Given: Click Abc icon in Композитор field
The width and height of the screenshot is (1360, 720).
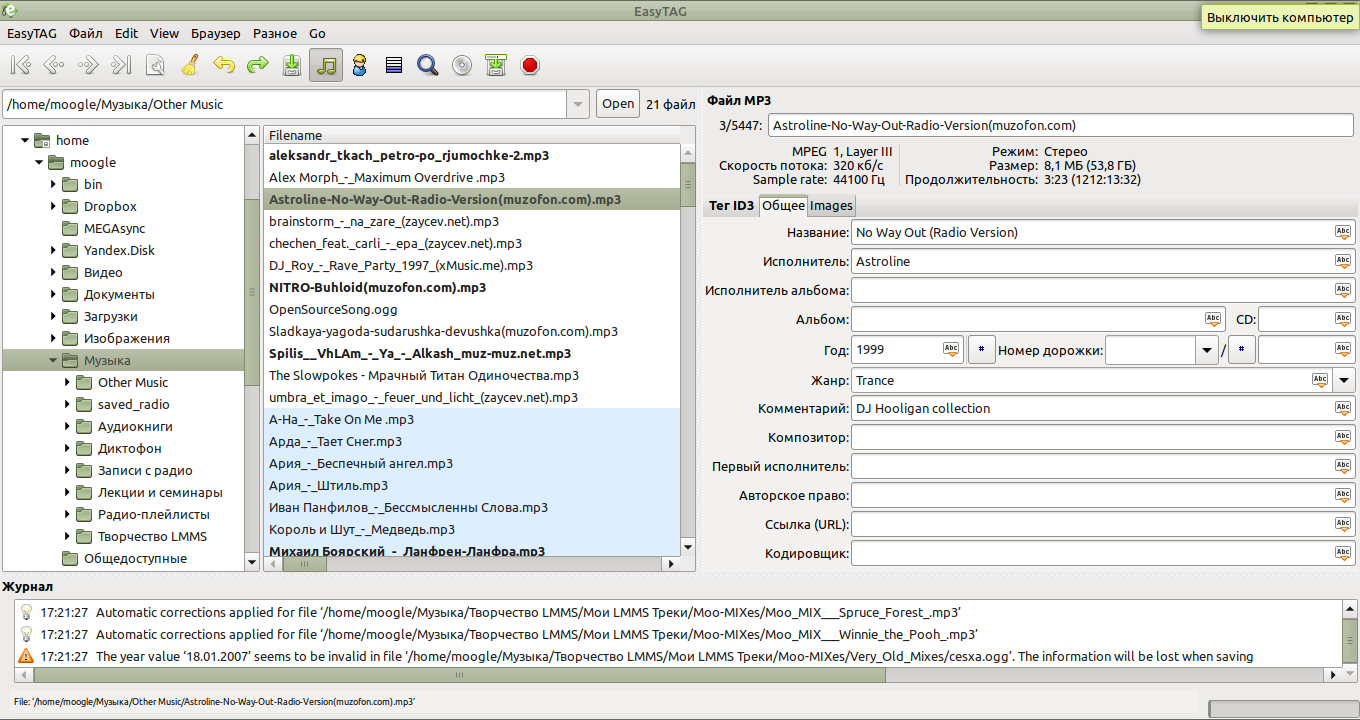Looking at the screenshot, I should [1343, 437].
